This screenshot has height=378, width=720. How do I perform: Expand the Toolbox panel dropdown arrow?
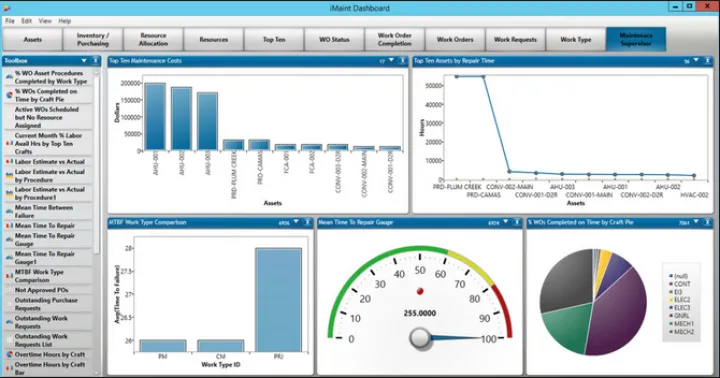coord(84,61)
